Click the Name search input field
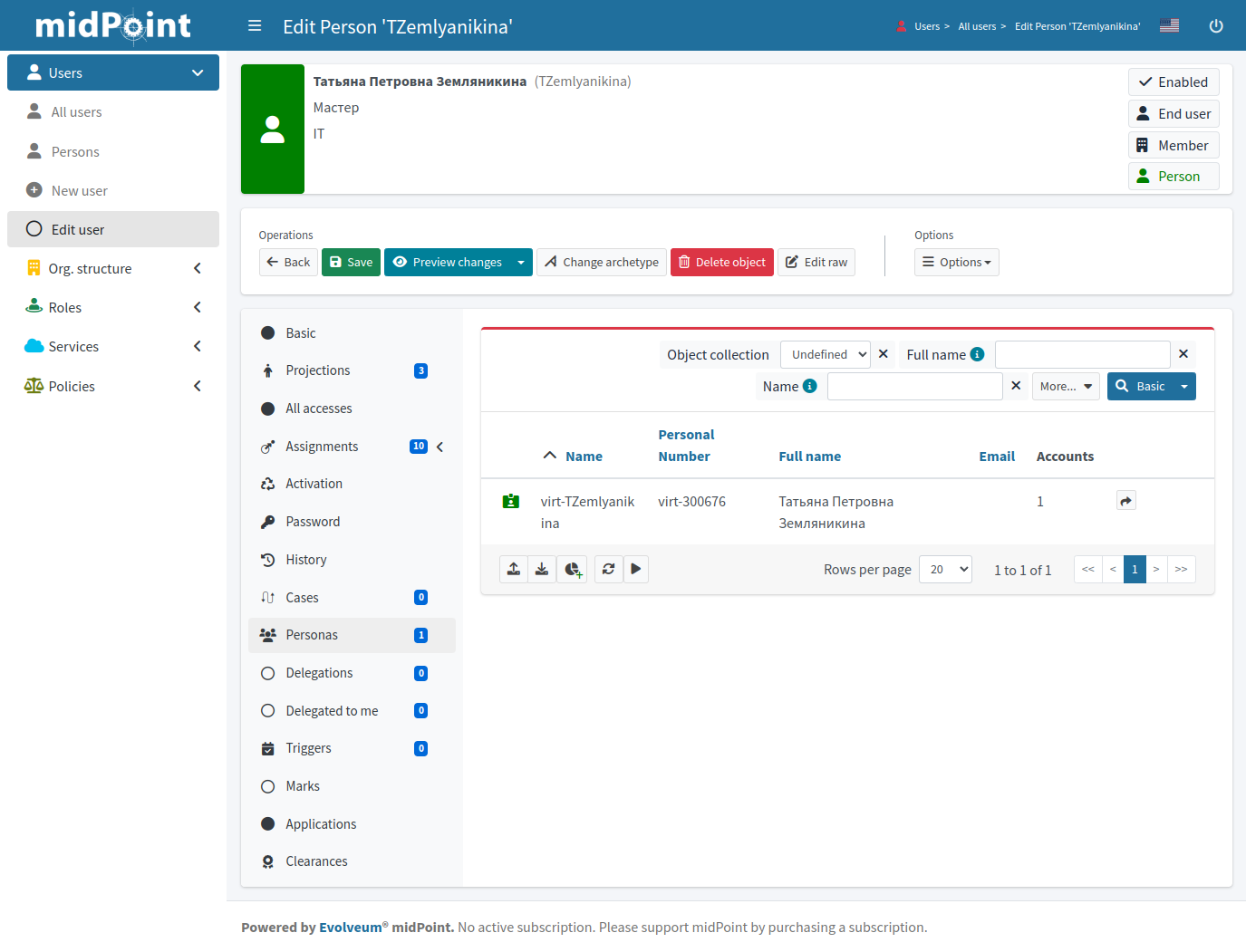 tap(915, 386)
